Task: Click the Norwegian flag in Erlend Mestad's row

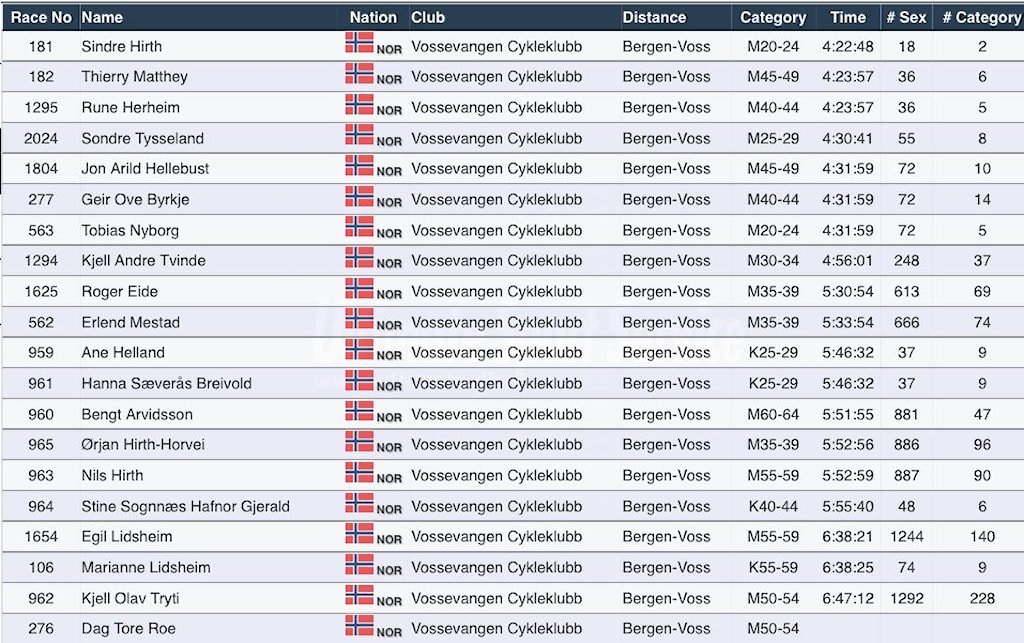Action: [x=359, y=319]
